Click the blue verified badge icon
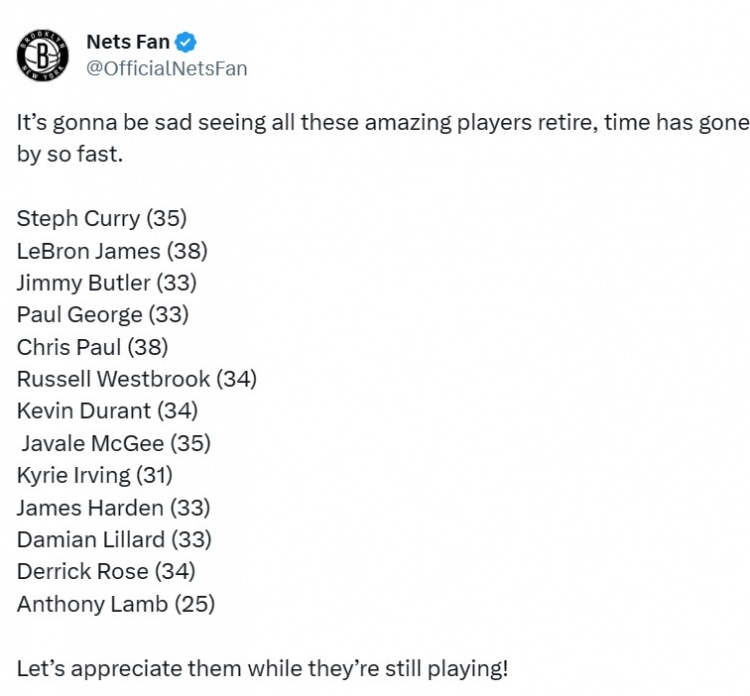 point(186,42)
